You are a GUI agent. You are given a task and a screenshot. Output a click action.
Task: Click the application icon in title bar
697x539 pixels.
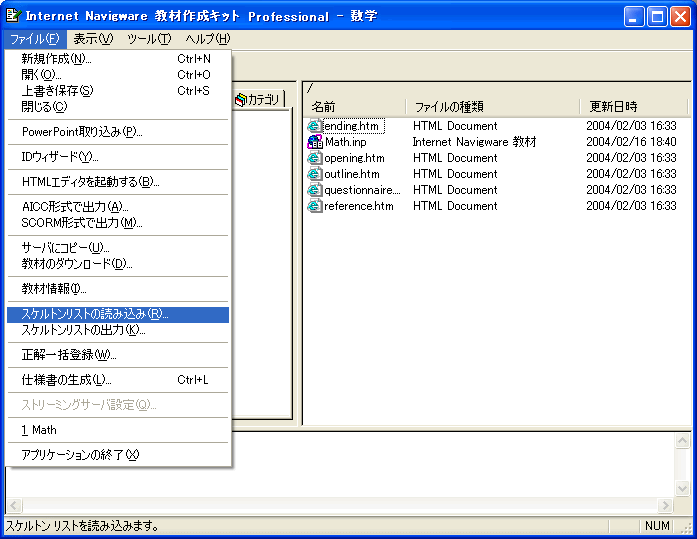click(13, 16)
